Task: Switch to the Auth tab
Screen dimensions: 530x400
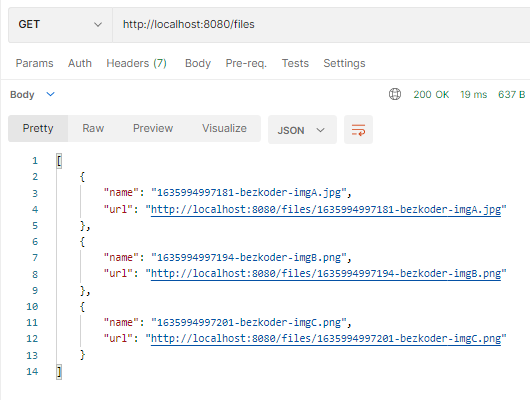Action: (x=80, y=63)
